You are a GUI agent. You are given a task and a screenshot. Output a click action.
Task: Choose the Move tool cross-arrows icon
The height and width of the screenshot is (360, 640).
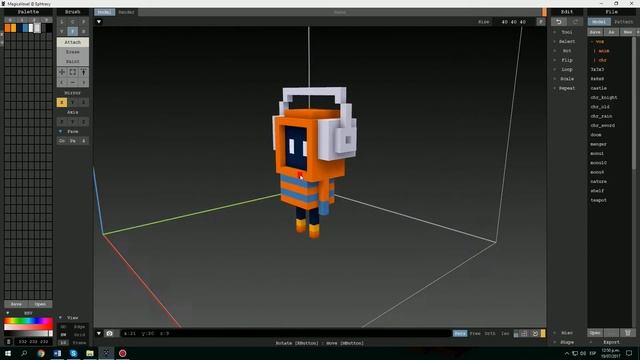point(62,72)
